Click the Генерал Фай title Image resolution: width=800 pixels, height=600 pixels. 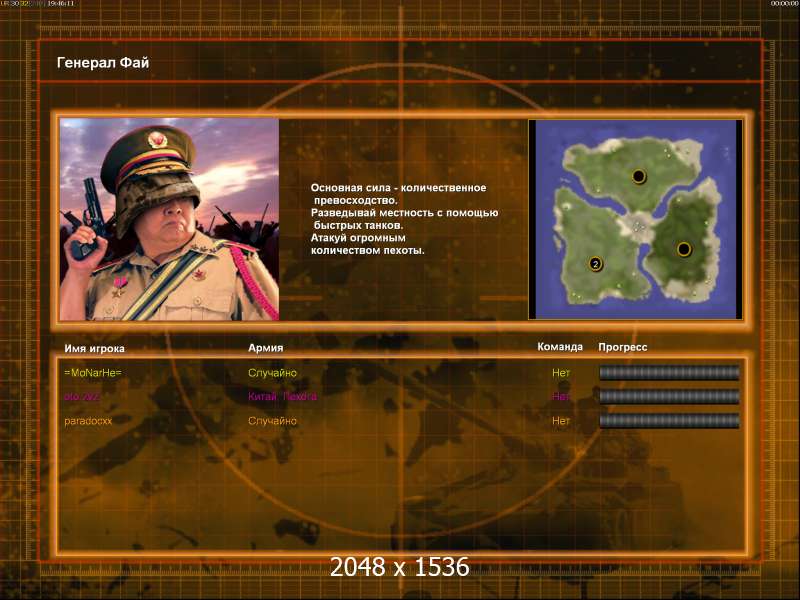coord(103,63)
